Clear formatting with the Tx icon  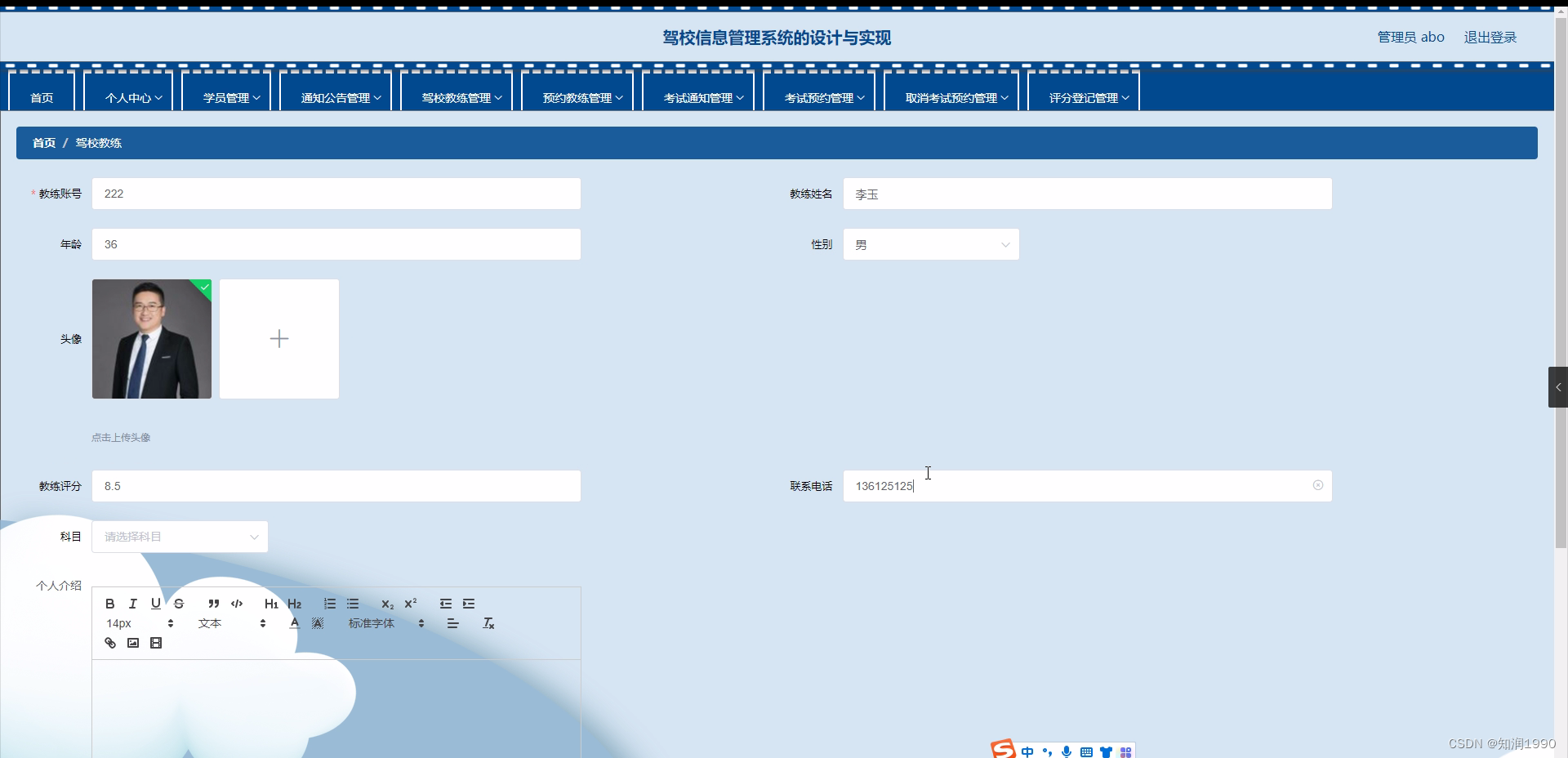click(x=488, y=622)
